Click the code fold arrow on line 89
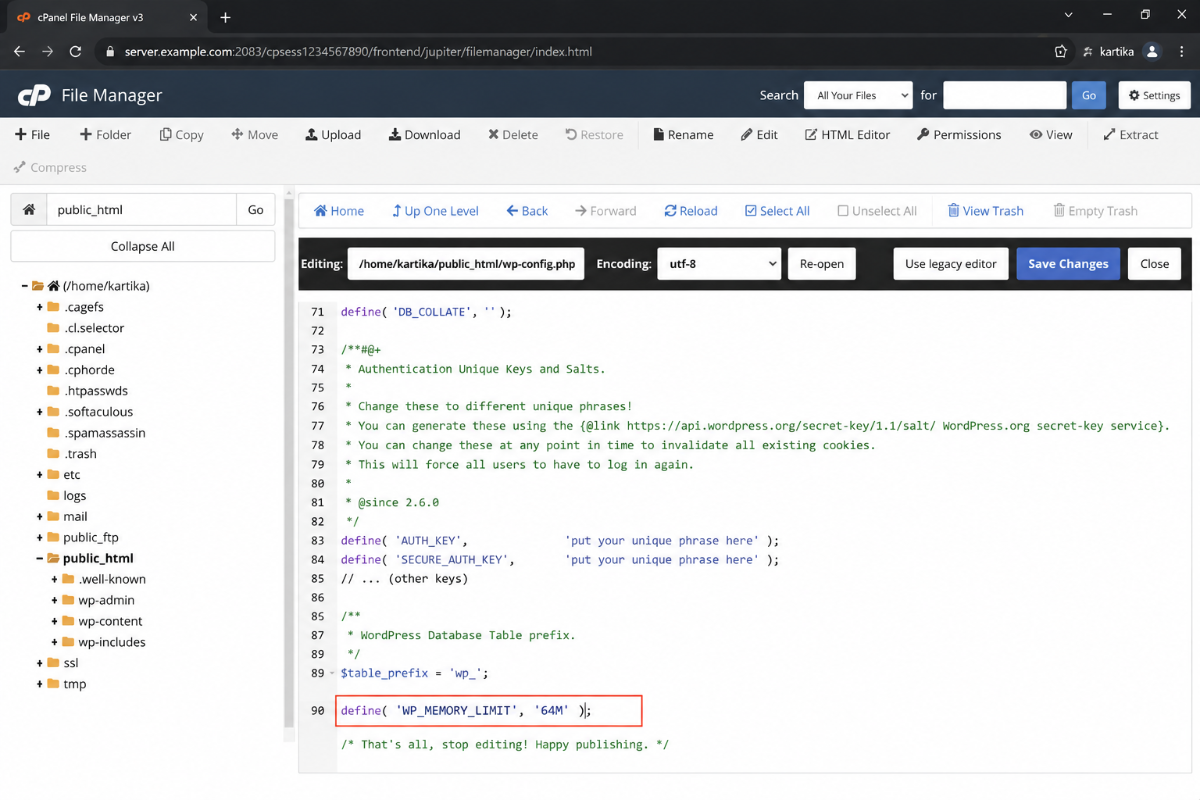The image size is (1200, 800). (x=333, y=673)
